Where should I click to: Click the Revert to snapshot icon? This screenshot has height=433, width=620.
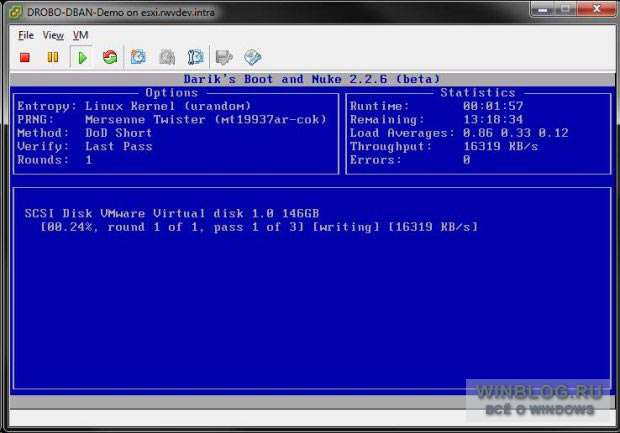tap(167, 57)
